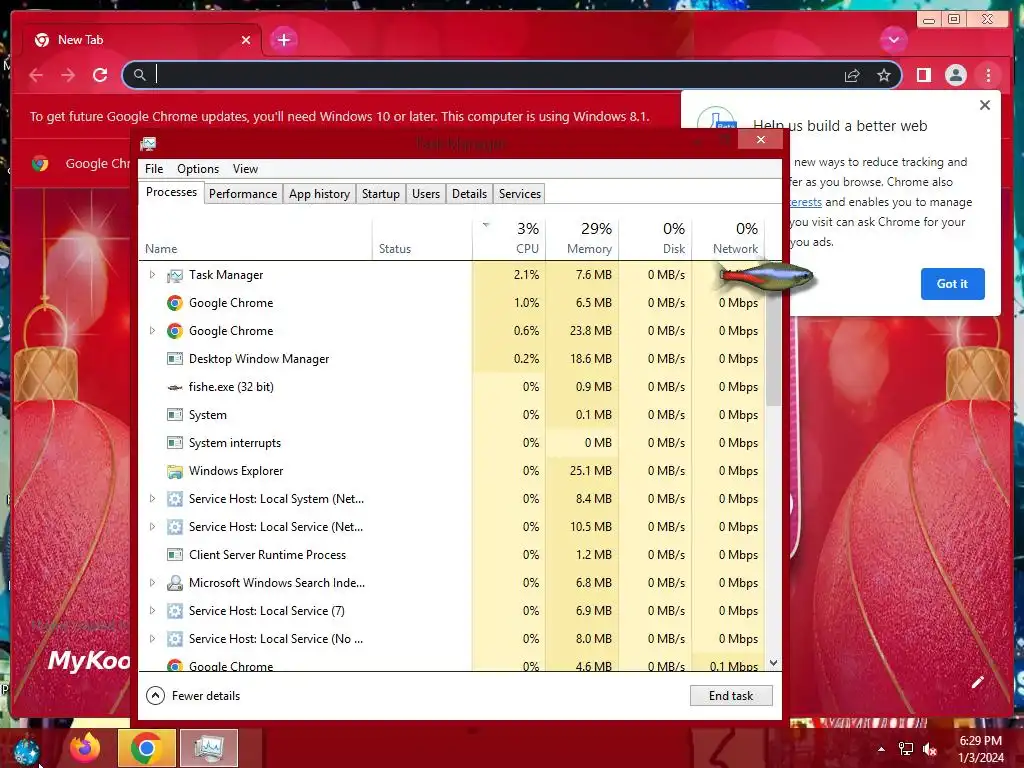
Task: Switch to the Users tab
Action: coord(426,194)
